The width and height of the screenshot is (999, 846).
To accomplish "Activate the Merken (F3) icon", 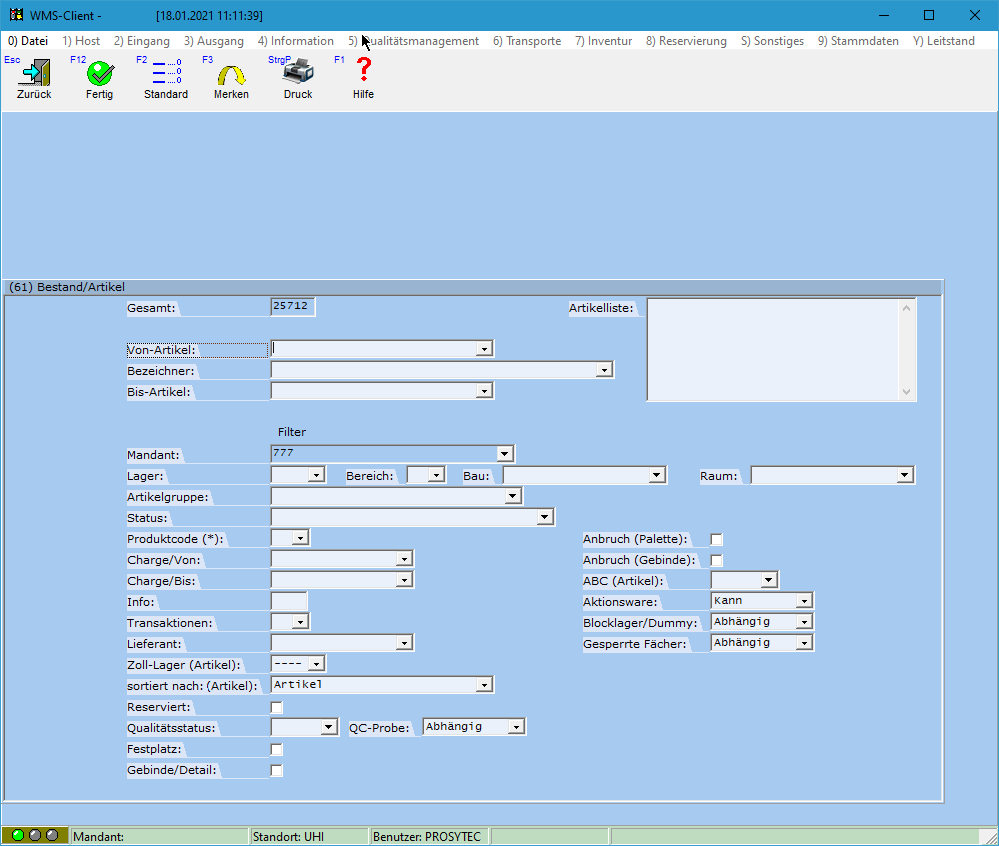I will 231,75.
